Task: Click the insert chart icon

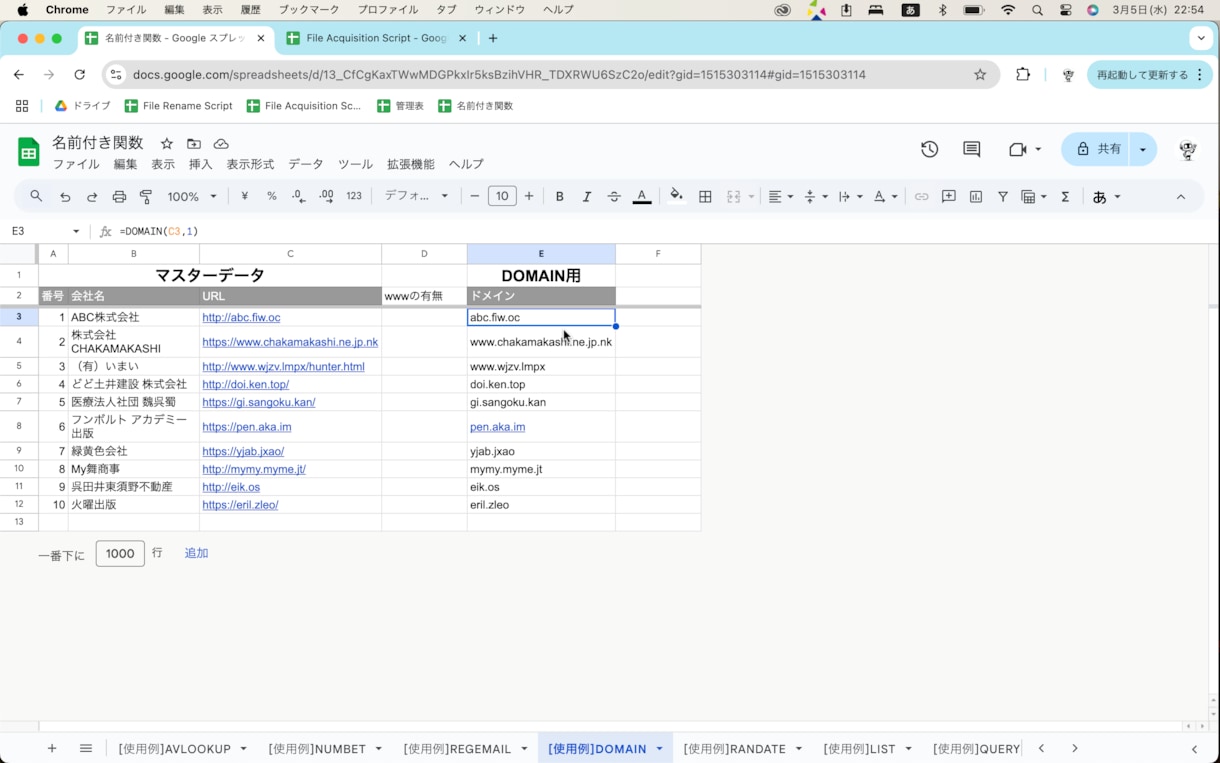Action: 976,197
